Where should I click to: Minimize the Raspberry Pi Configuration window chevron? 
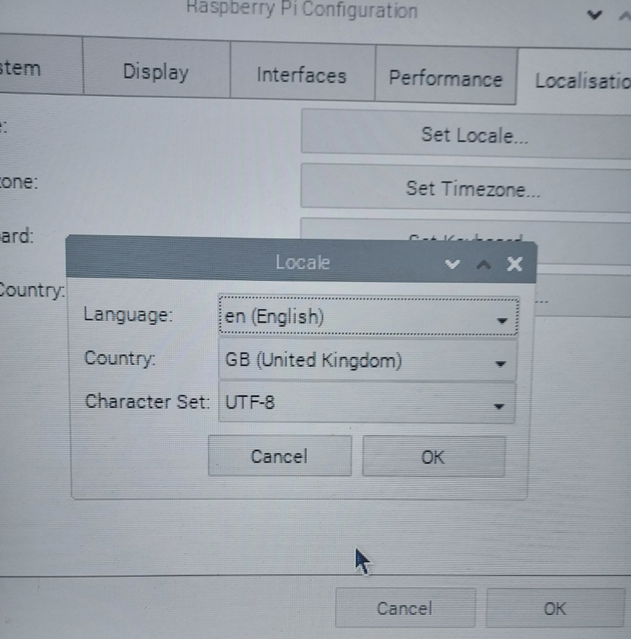595,15
